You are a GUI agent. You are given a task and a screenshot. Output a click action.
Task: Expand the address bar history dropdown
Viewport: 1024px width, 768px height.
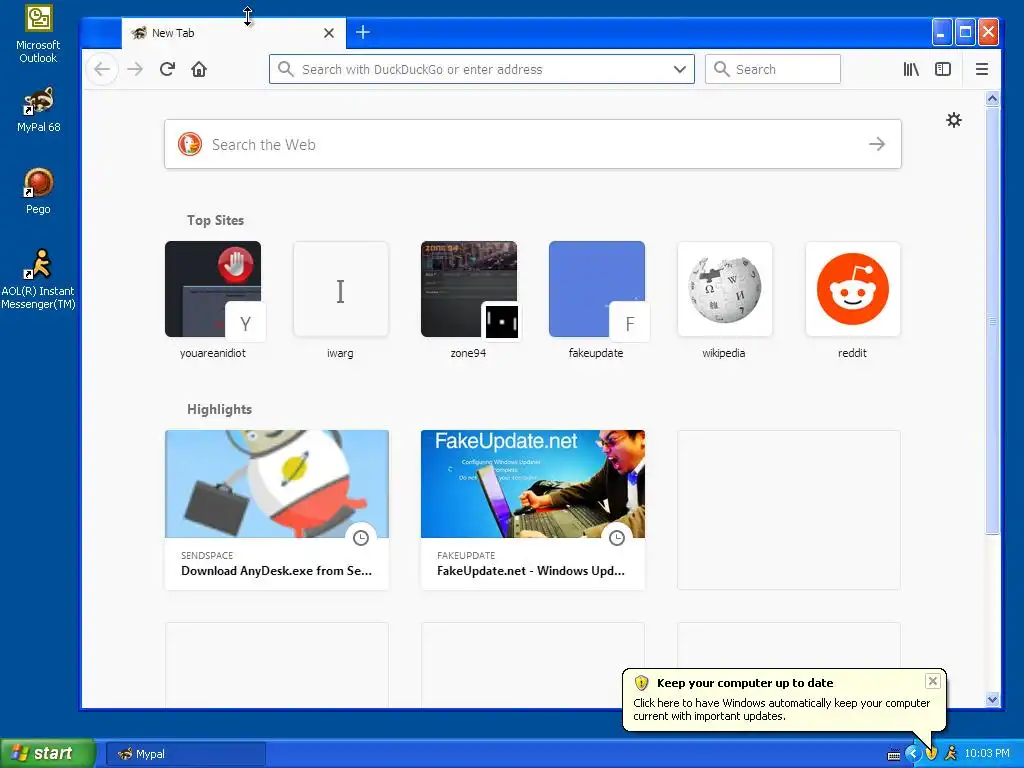click(x=679, y=69)
